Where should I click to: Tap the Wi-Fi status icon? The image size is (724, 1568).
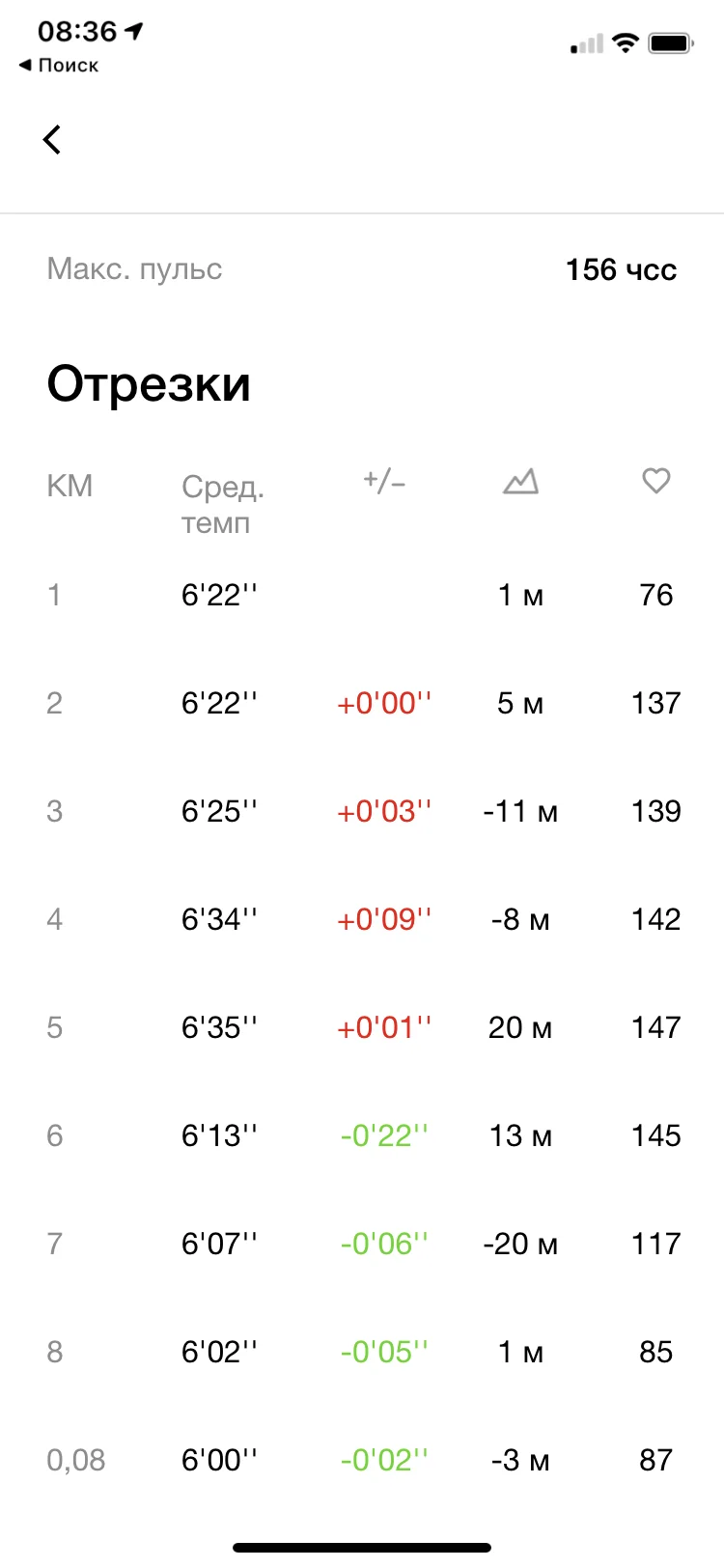[x=626, y=43]
